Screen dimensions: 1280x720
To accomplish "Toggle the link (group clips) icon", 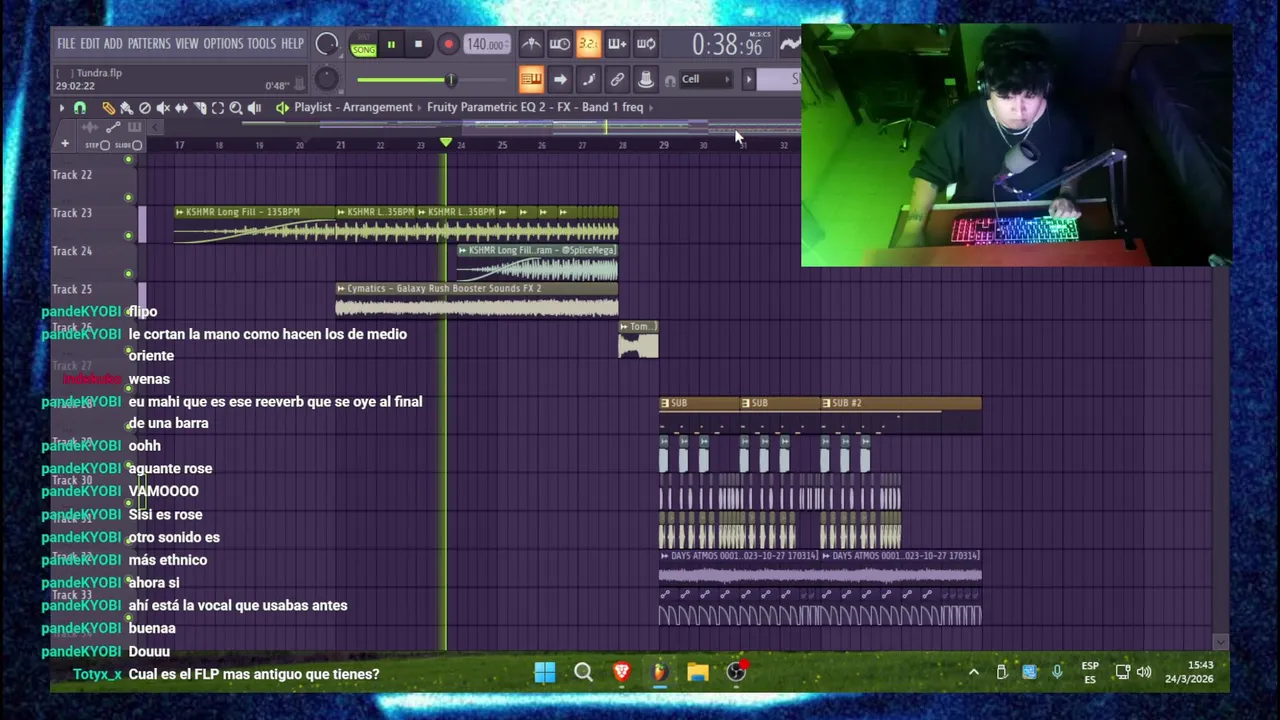I will (617, 80).
